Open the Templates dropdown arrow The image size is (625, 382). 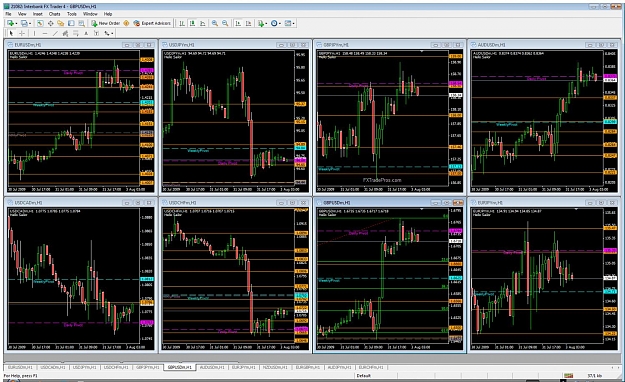tap(294, 24)
